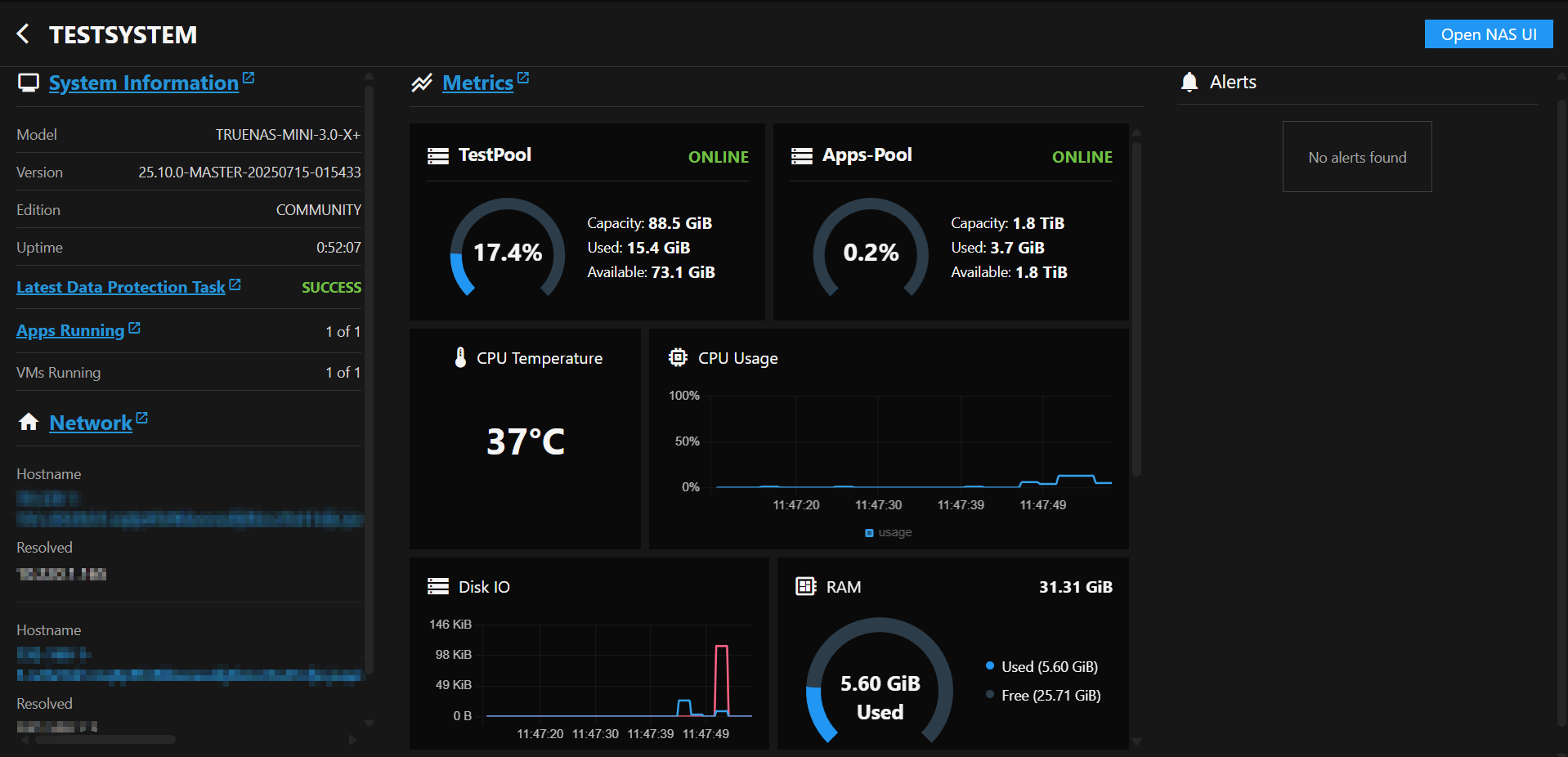Image resolution: width=1568 pixels, height=757 pixels.
Task: Click the back arrow beside TESTSYSTEM
Action: pyautogui.click(x=23, y=34)
